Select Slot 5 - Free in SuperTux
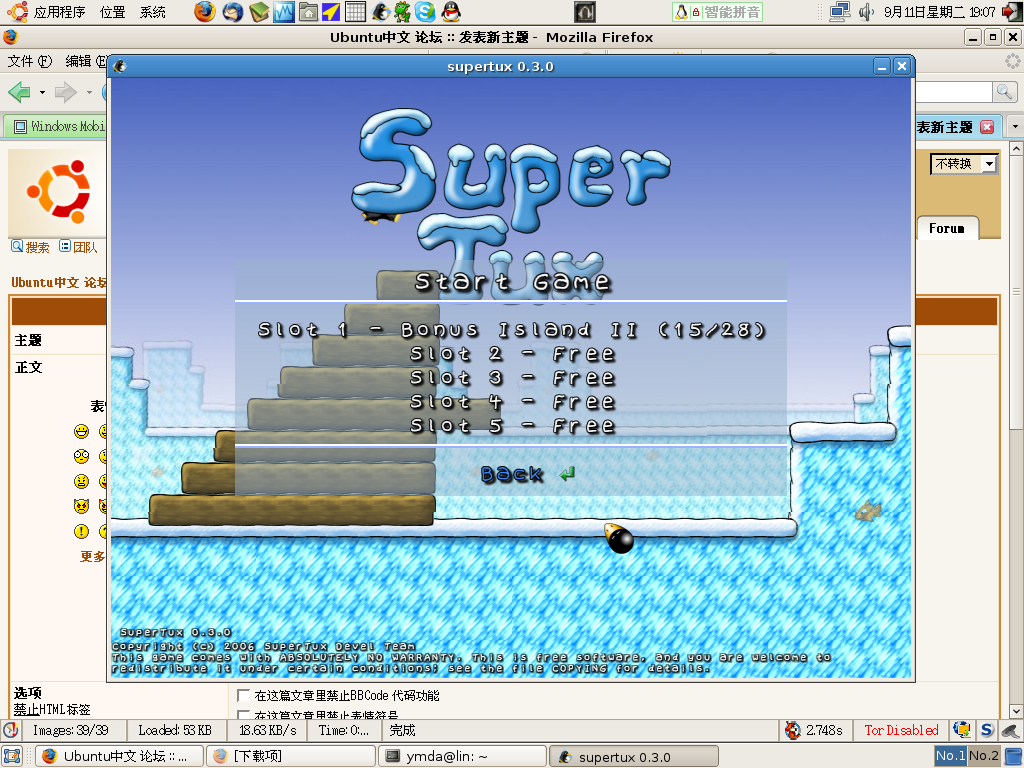1024x768 pixels. coord(511,426)
